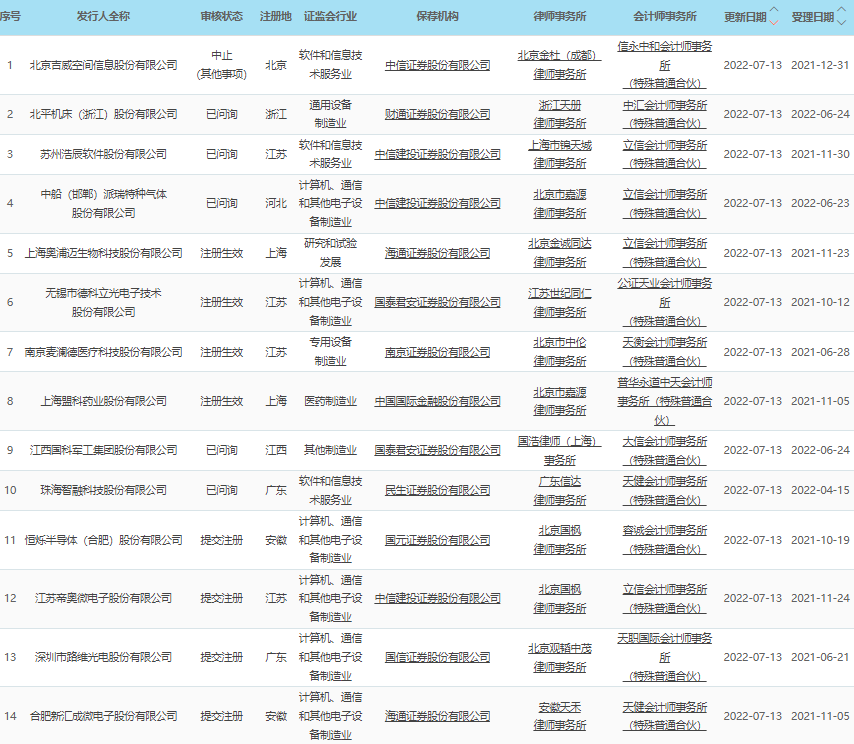The height and width of the screenshot is (744, 854).
Task: Sort ascending by 更新日期 up arrow
Action: coord(774,10)
